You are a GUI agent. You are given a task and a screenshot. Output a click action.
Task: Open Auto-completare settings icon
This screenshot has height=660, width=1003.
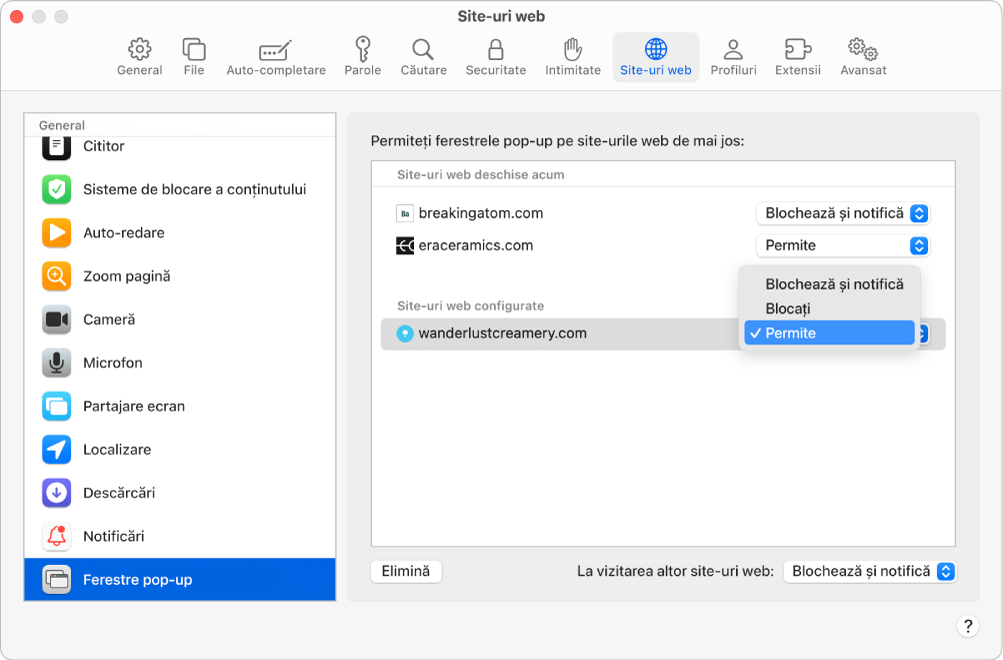(276, 50)
